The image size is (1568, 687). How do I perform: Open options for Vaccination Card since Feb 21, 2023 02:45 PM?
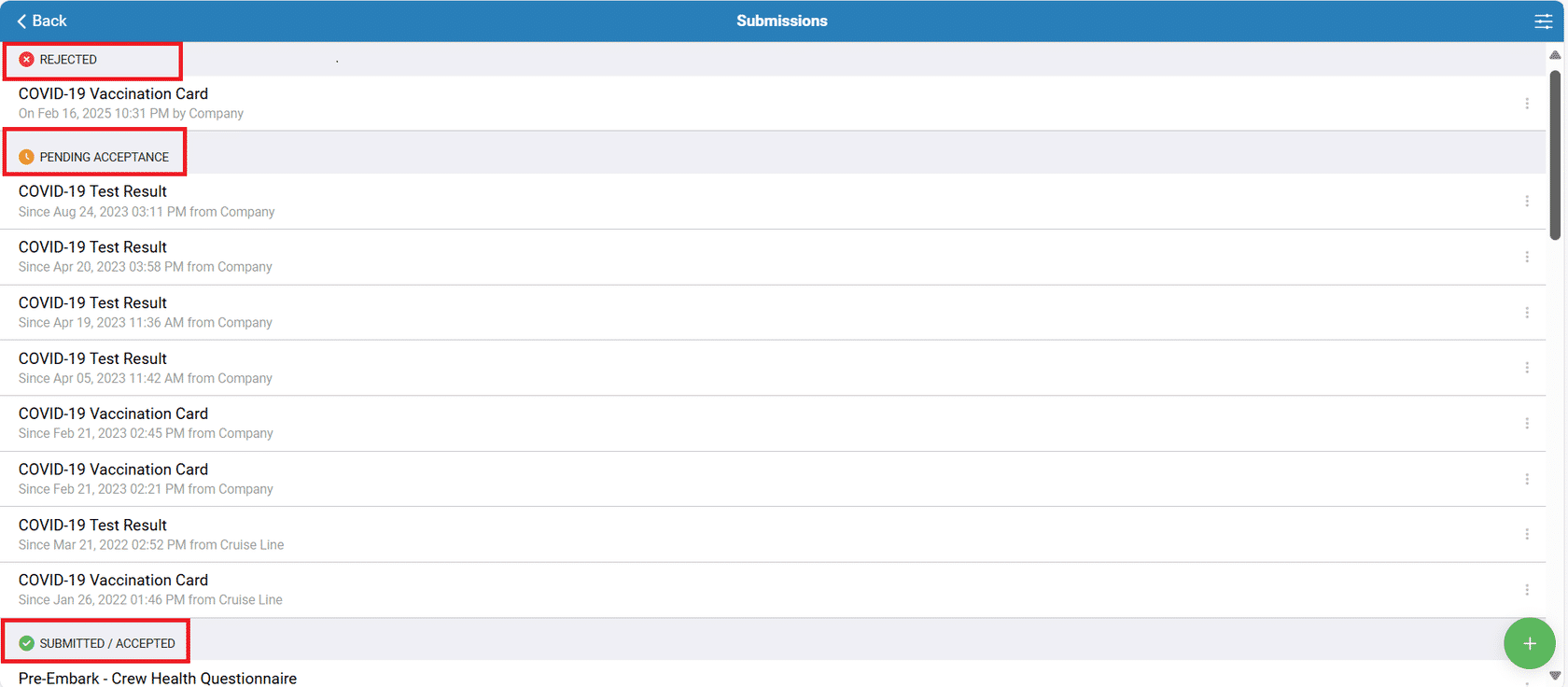click(1527, 424)
